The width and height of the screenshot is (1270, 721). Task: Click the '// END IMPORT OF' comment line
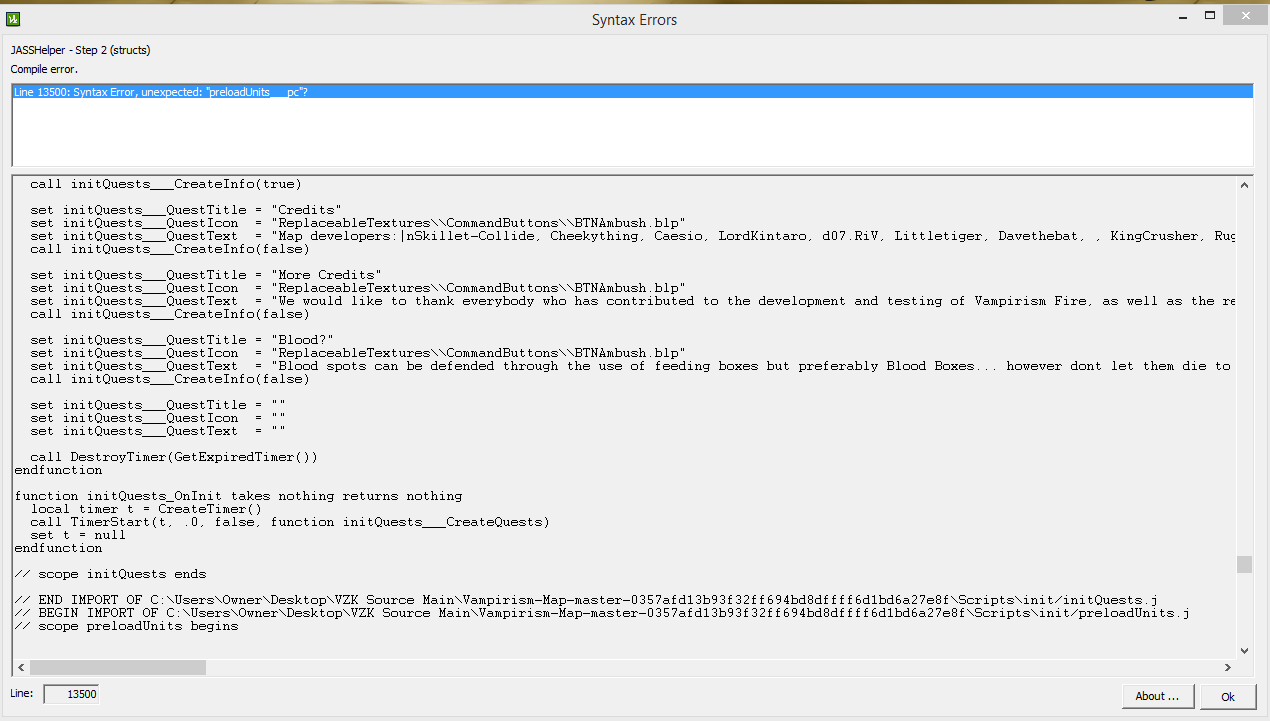click(586, 600)
